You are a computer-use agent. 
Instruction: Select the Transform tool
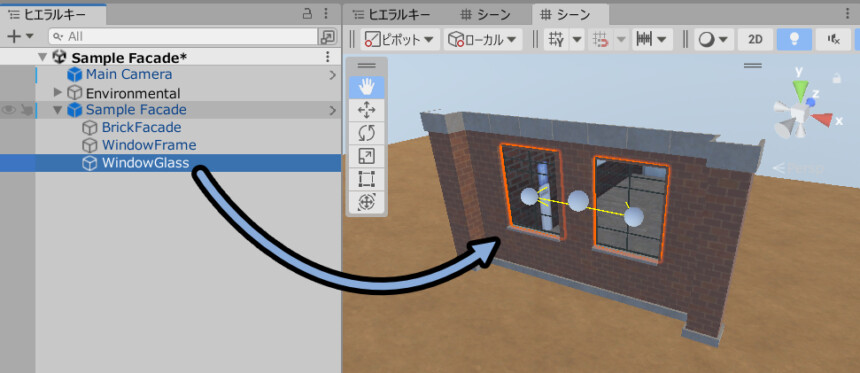pos(366,202)
